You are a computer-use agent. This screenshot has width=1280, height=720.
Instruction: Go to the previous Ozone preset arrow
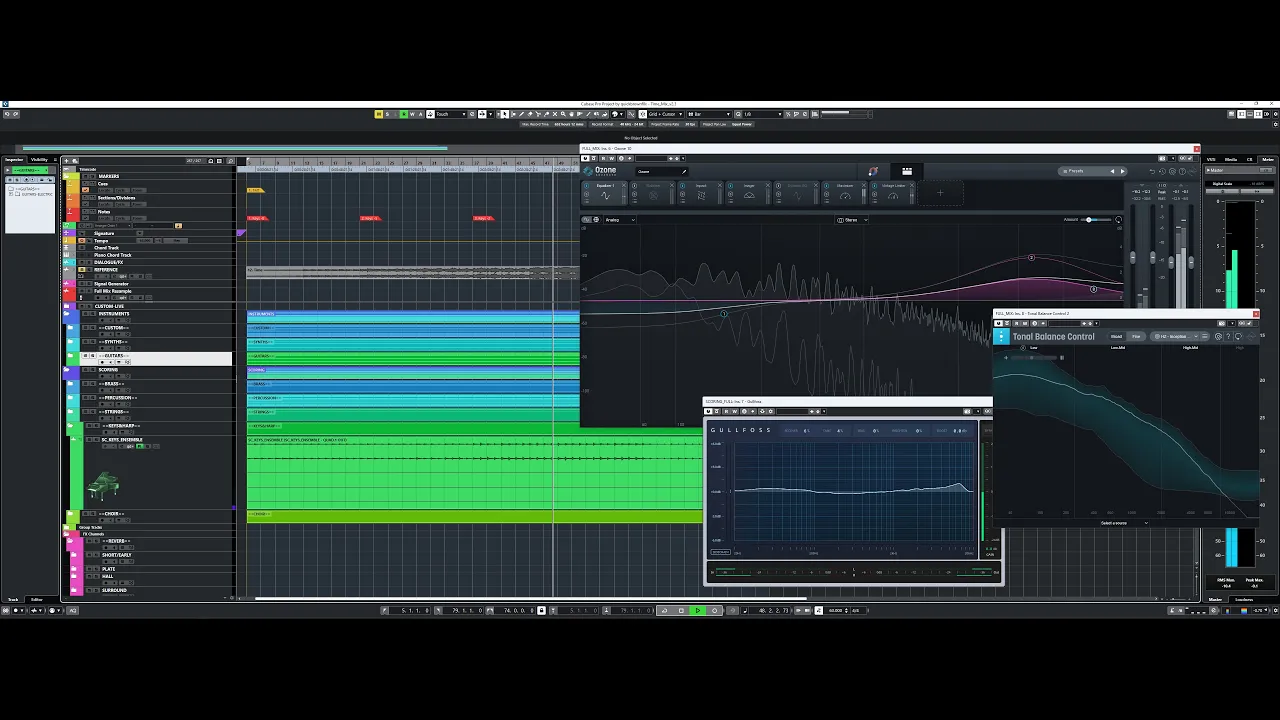[1112, 171]
